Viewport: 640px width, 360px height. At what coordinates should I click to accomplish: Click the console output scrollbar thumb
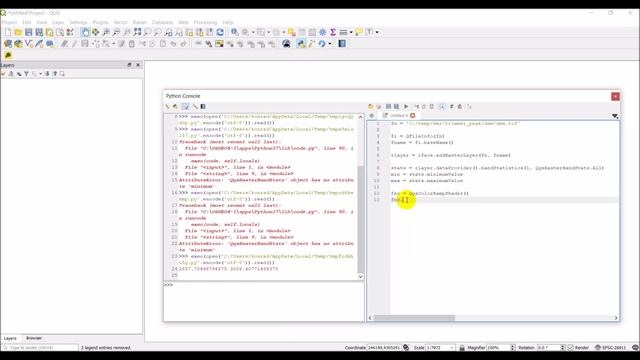[x=360, y=219]
